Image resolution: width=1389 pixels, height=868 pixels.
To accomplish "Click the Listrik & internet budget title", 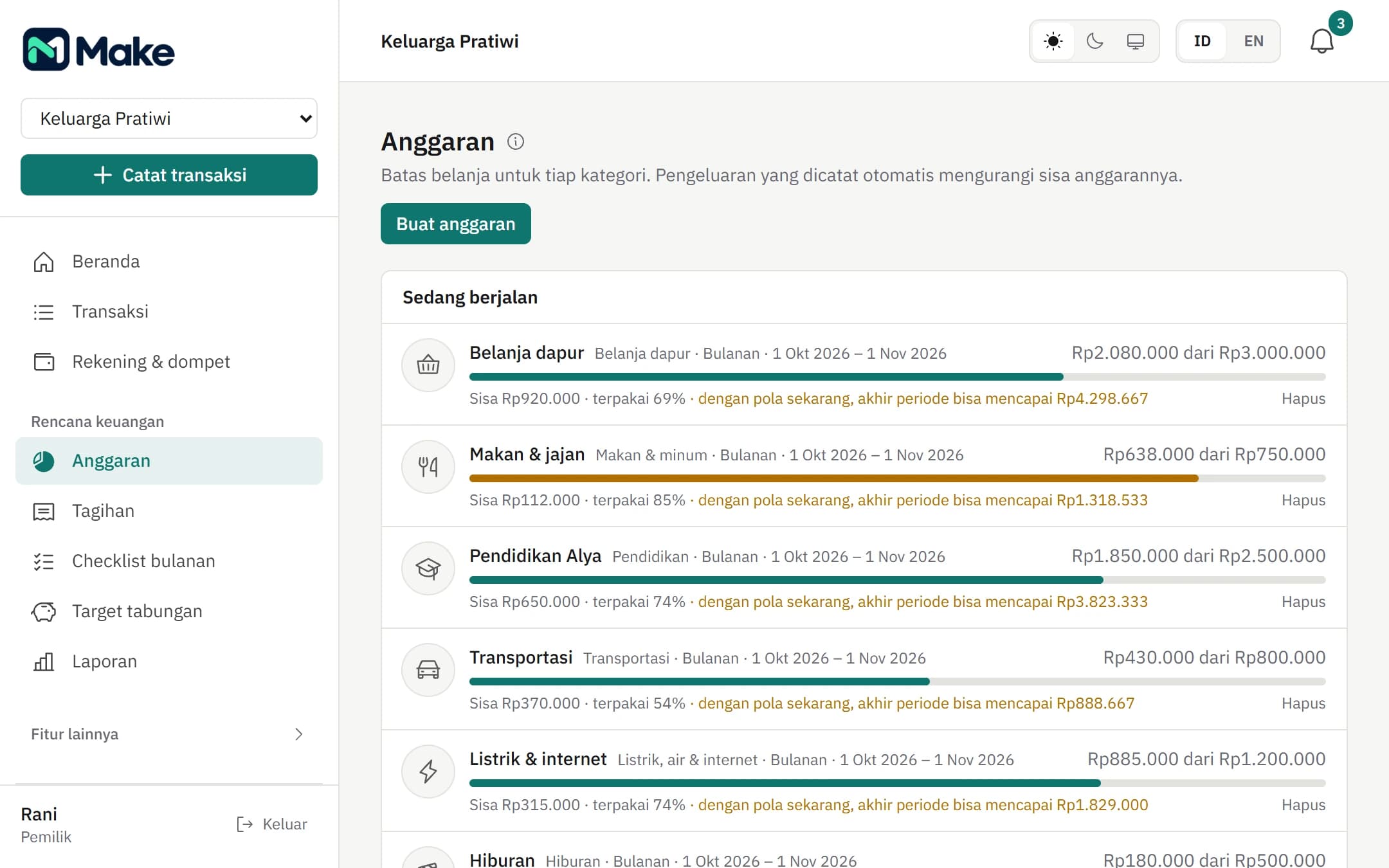I will click(538, 759).
